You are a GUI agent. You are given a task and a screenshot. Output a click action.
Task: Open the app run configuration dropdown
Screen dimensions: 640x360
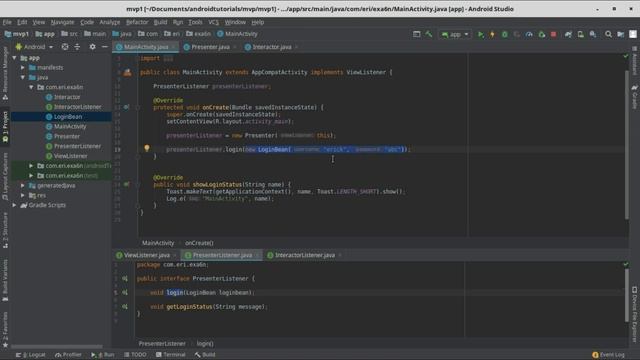455,34
